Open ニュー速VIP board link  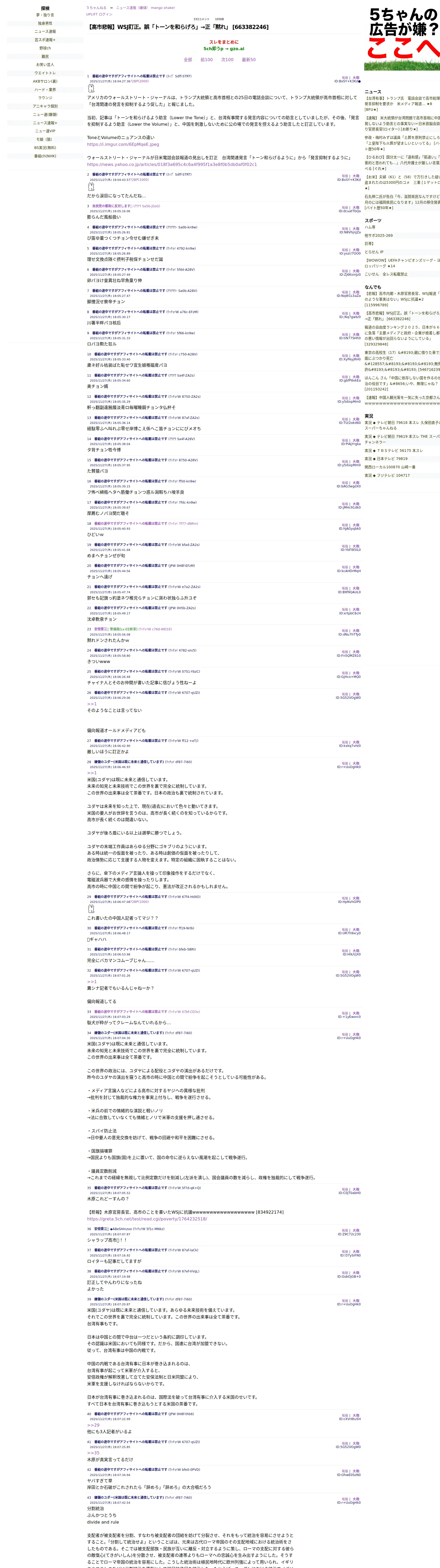coord(45,131)
